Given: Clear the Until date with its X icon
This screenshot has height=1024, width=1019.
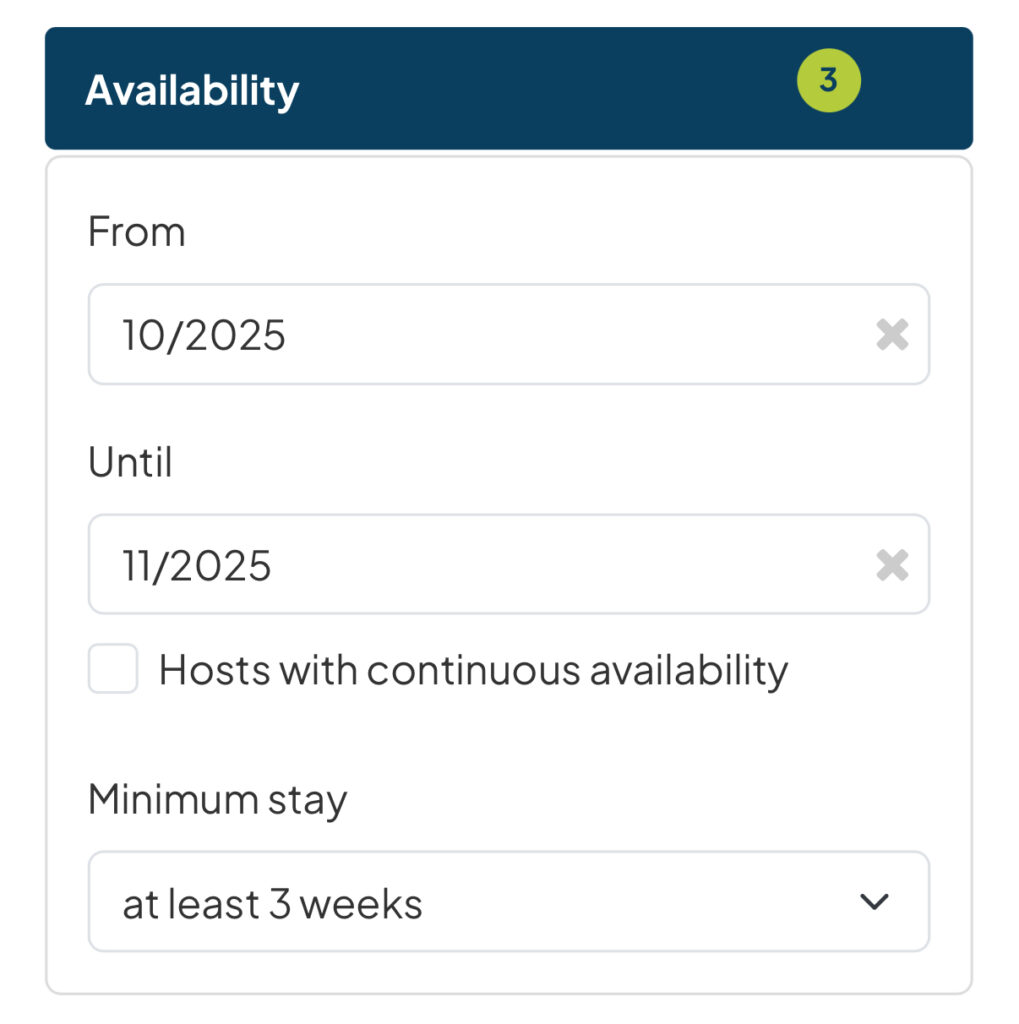Looking at the screenshot, I should coord(891,566).
